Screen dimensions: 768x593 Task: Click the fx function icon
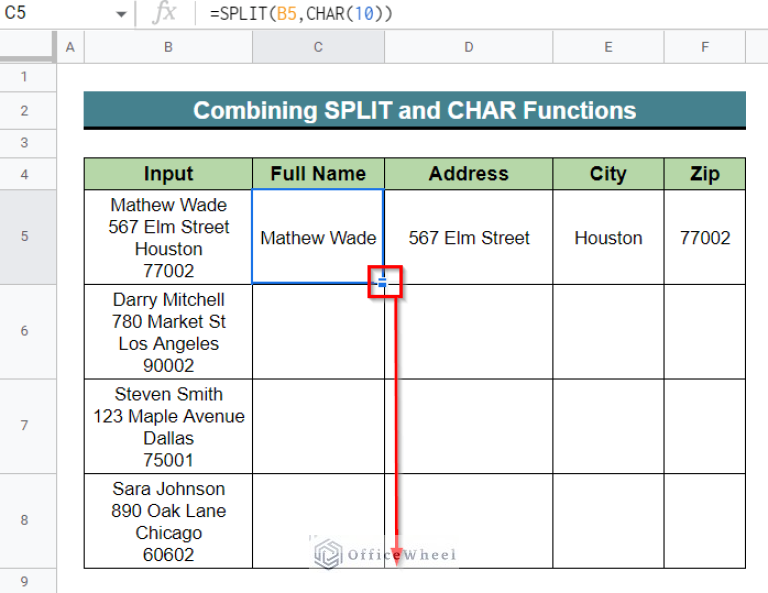click(x=164, y=13)
